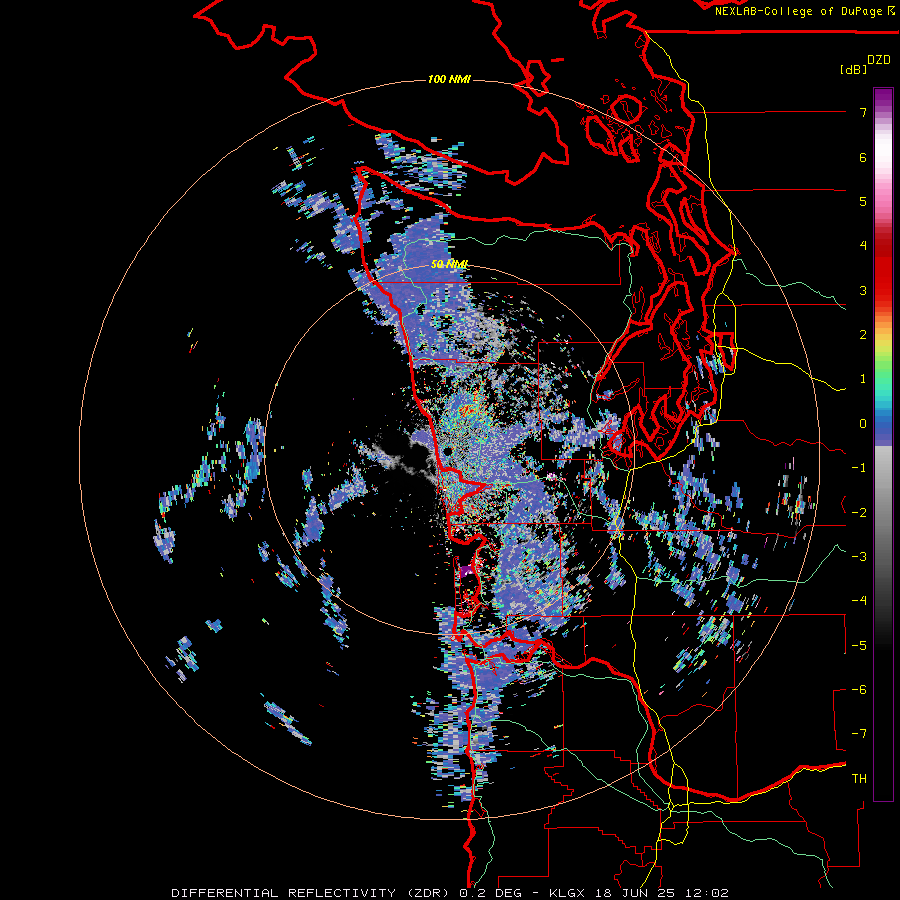This screenshot has width=900, height=900.
Task: Click the 2 dB value on color scale
Action: (863, 335)
